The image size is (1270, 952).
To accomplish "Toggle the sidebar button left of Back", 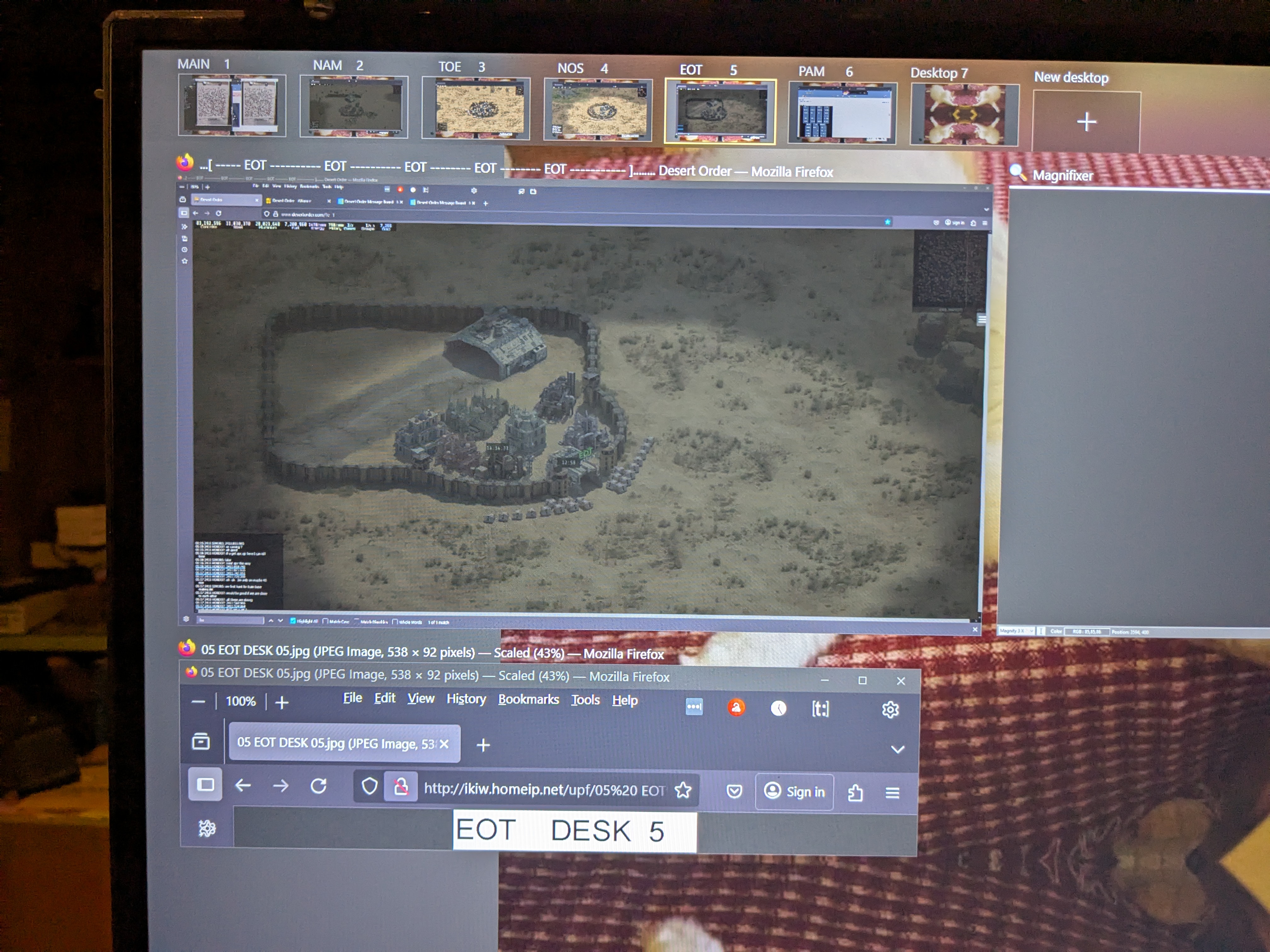I will [205, 784].
